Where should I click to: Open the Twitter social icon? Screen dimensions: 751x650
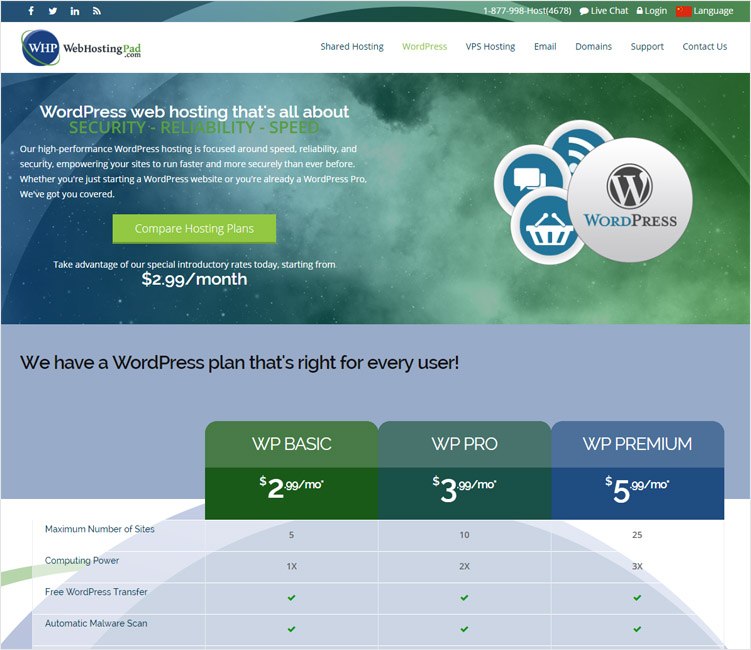[x=53, y=11]
